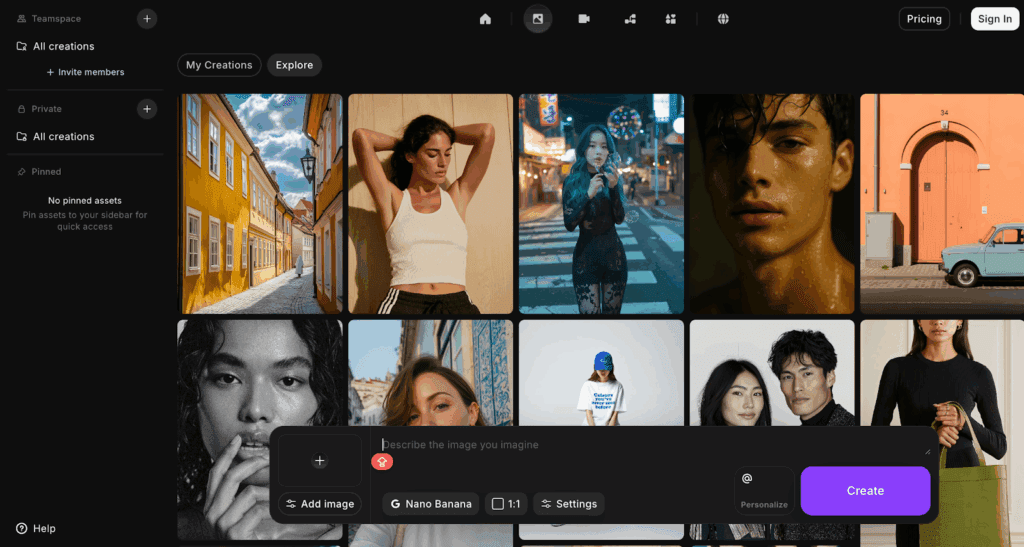The image size is (1024, 547).
Task: Open the woman by blue tiled wall thumbnail
Action: click(430, 372)
